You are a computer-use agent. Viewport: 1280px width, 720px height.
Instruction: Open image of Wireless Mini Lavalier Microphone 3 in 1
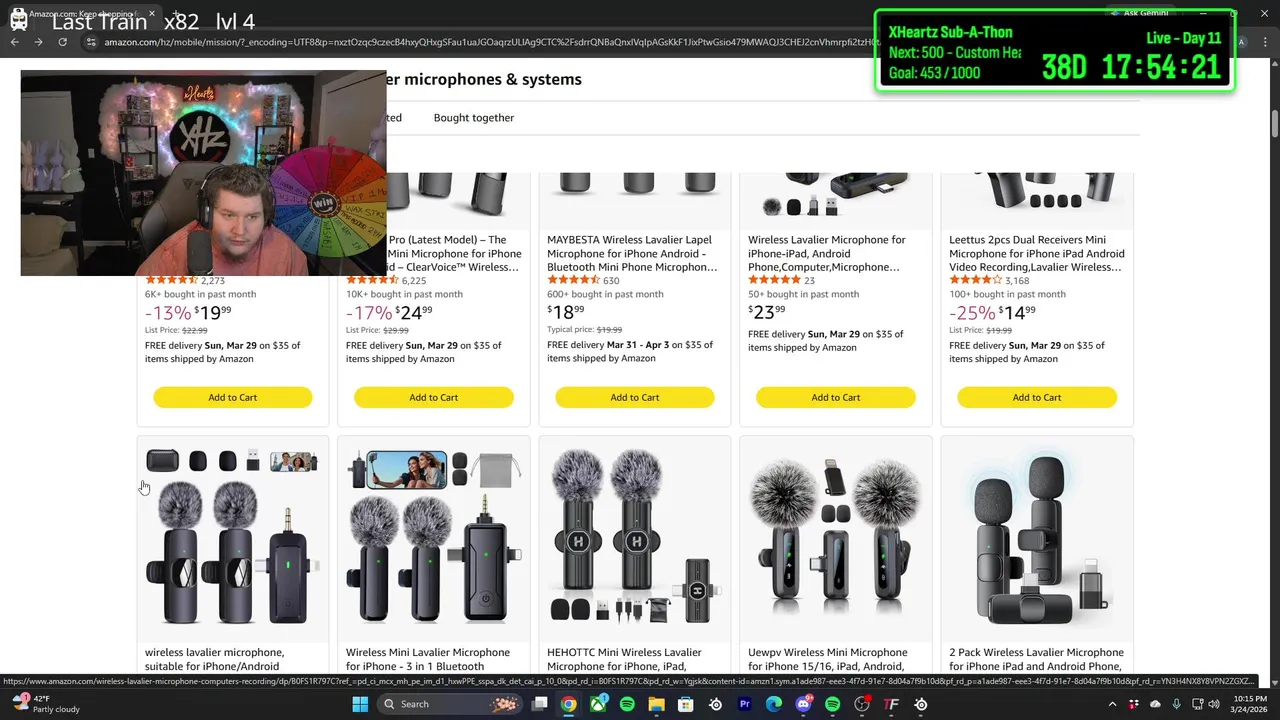(x=433, y=537)
